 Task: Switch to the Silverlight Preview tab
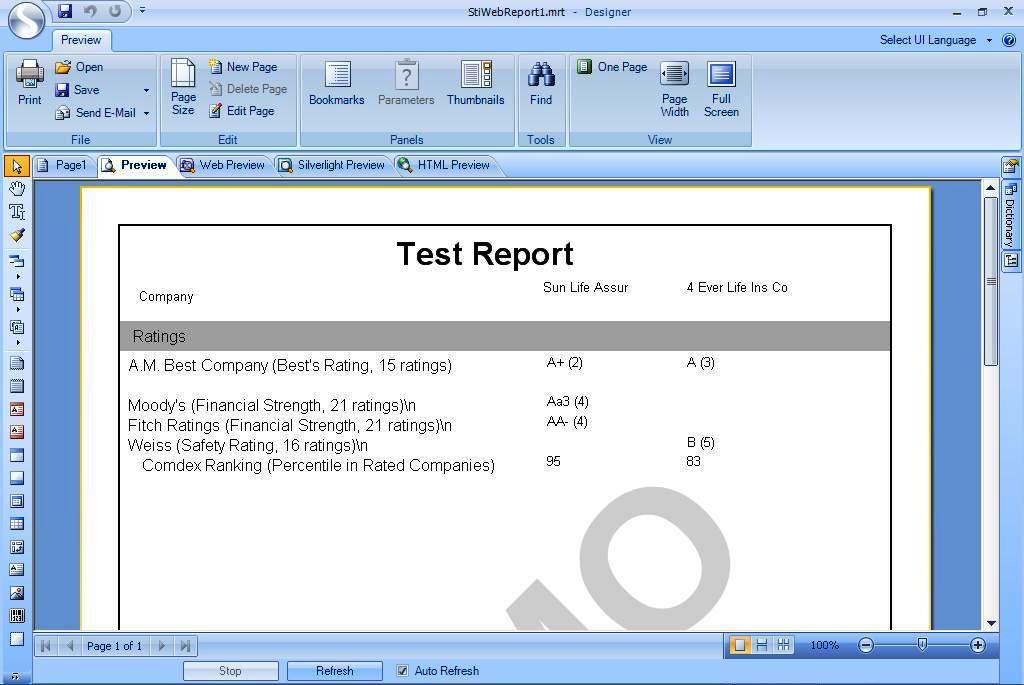coord(332,165)
